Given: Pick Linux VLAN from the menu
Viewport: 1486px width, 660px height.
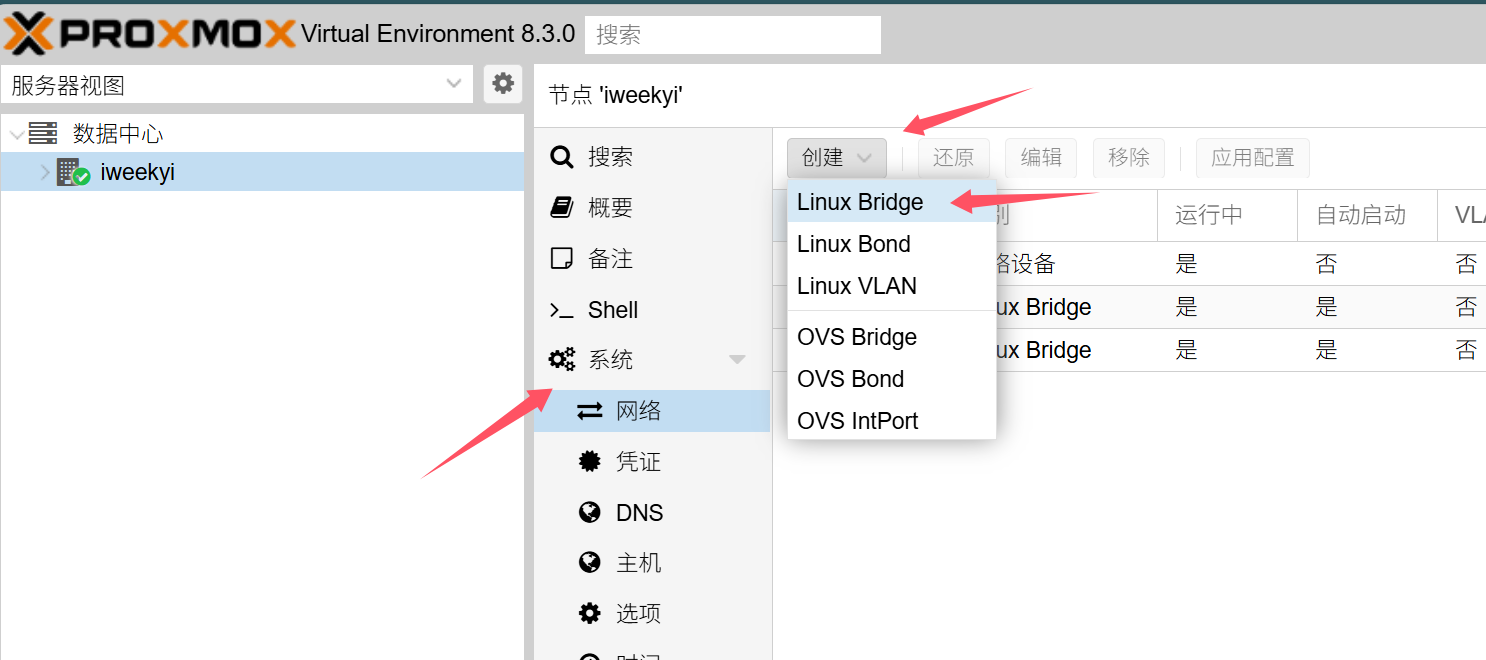Looking at the screenshot, I should pos(857,286).
